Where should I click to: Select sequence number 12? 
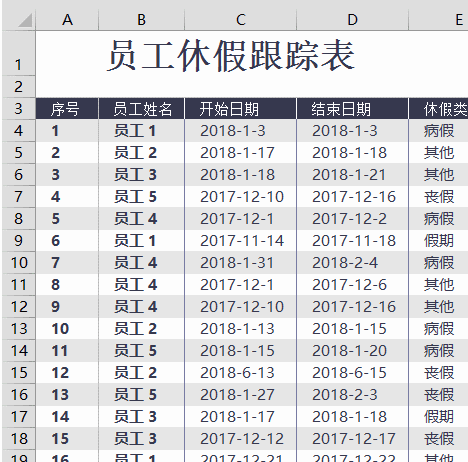tap(67, 373)
